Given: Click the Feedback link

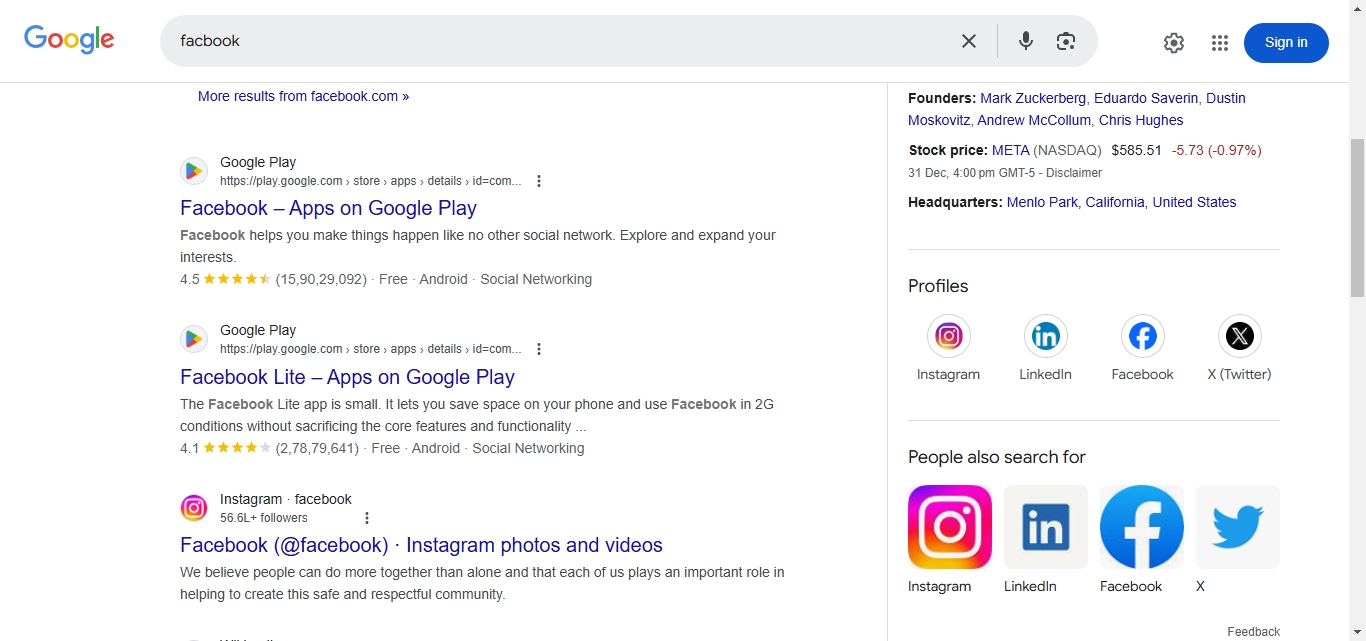Looking at the screenshot, I should click(x=1254, y=631).
